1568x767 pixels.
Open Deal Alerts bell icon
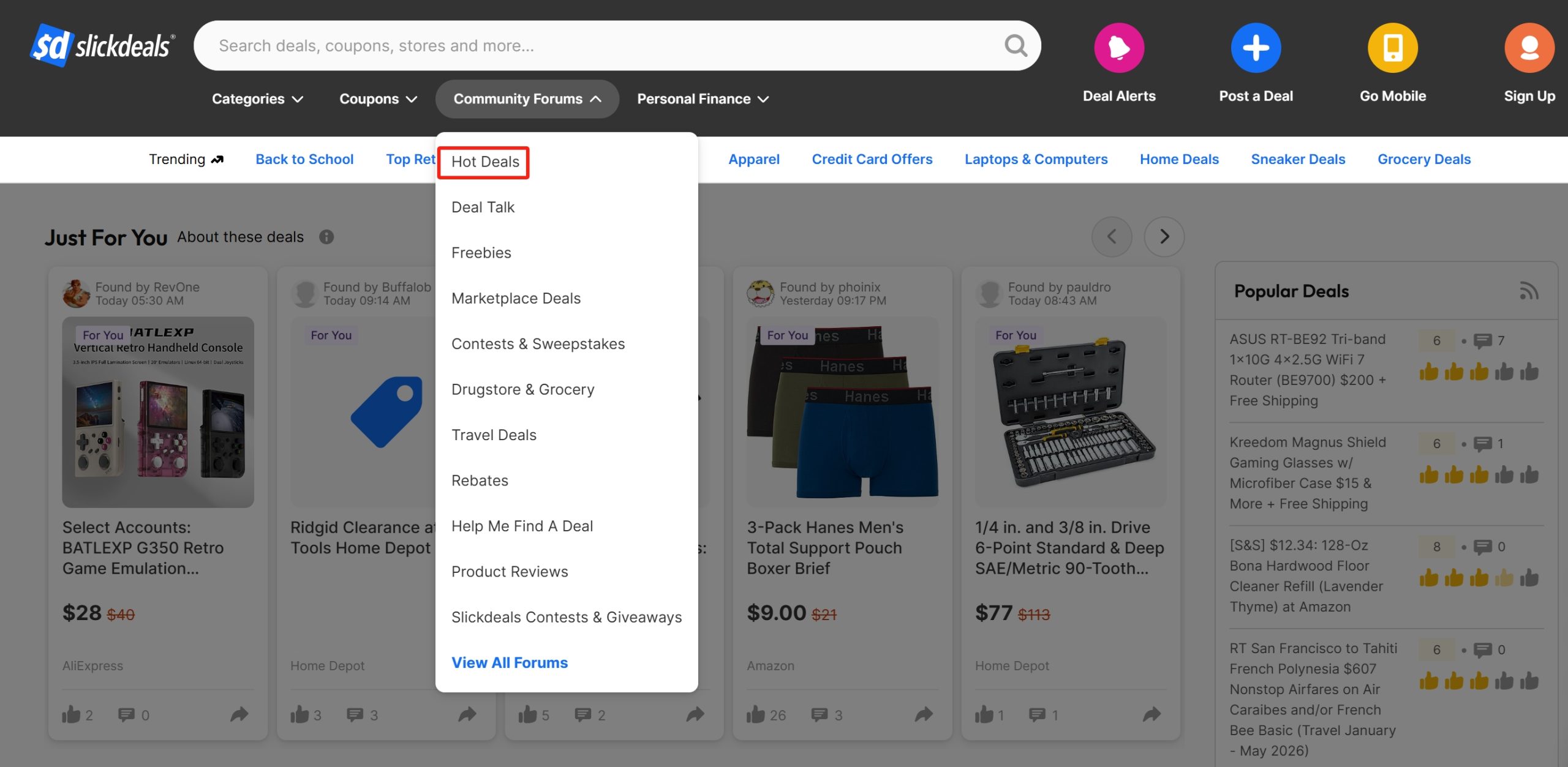[1119, 48]
